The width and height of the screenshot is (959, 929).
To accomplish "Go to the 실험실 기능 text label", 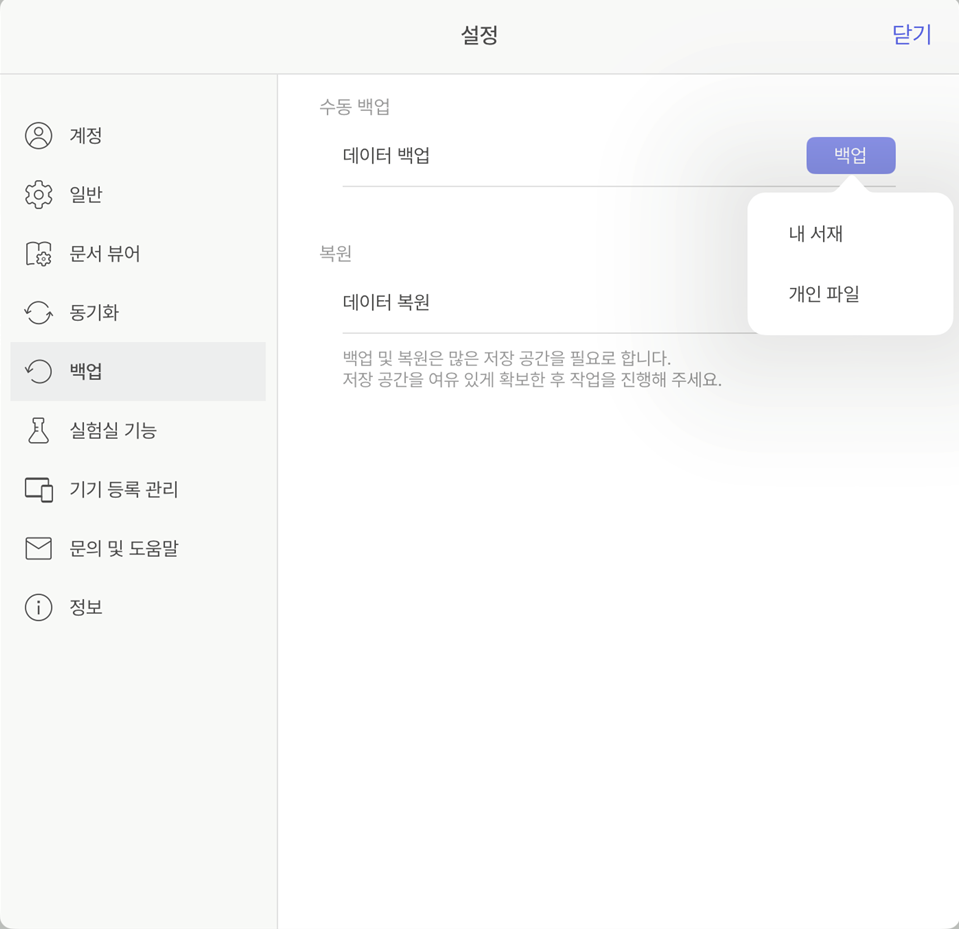I will [x=113, y=431].
